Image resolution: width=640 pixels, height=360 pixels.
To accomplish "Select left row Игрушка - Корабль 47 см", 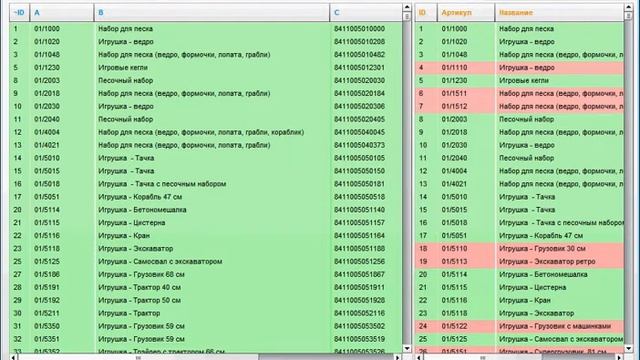I will (206, 197).
